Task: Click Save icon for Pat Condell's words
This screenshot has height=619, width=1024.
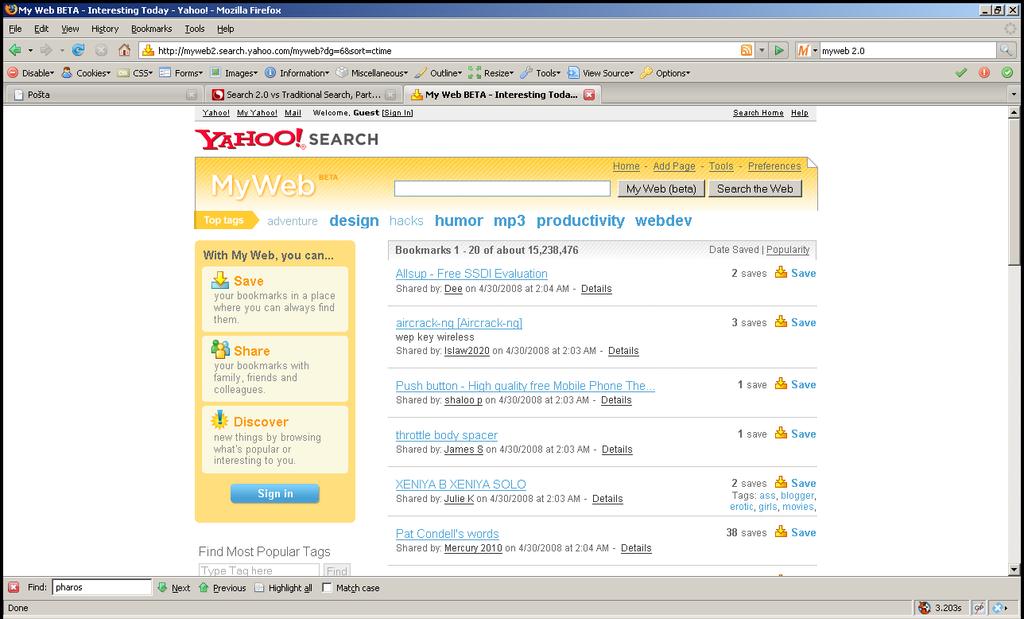Action: 781,532
